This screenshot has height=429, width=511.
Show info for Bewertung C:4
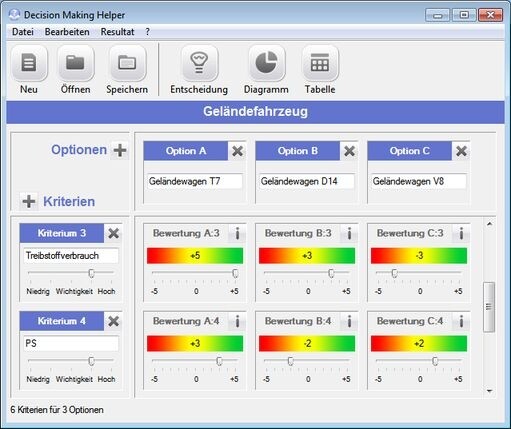461,321
